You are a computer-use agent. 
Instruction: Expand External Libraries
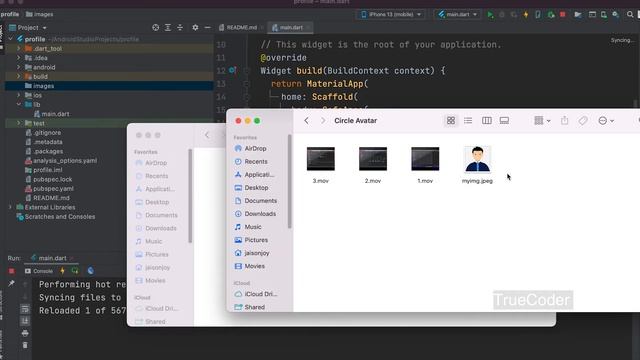click(x=11, y=207)
